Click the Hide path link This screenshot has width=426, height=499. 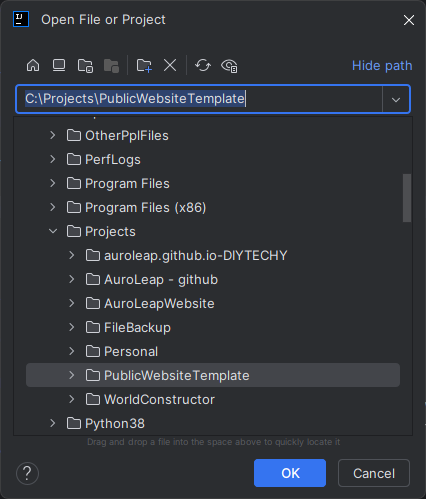(382, 66)
